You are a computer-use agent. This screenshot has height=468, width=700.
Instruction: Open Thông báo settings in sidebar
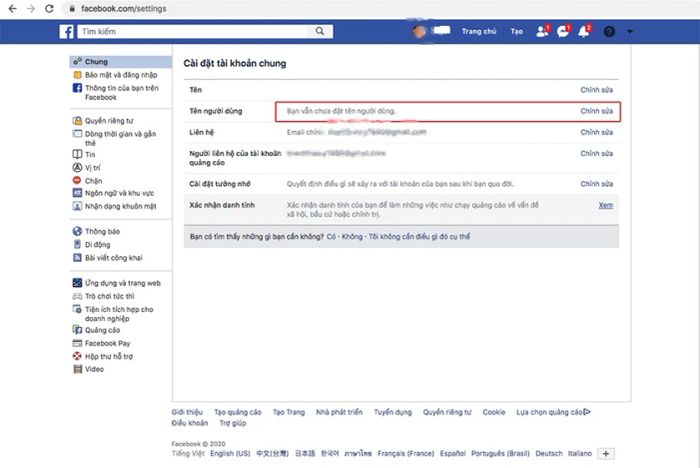tap(103, 231)
